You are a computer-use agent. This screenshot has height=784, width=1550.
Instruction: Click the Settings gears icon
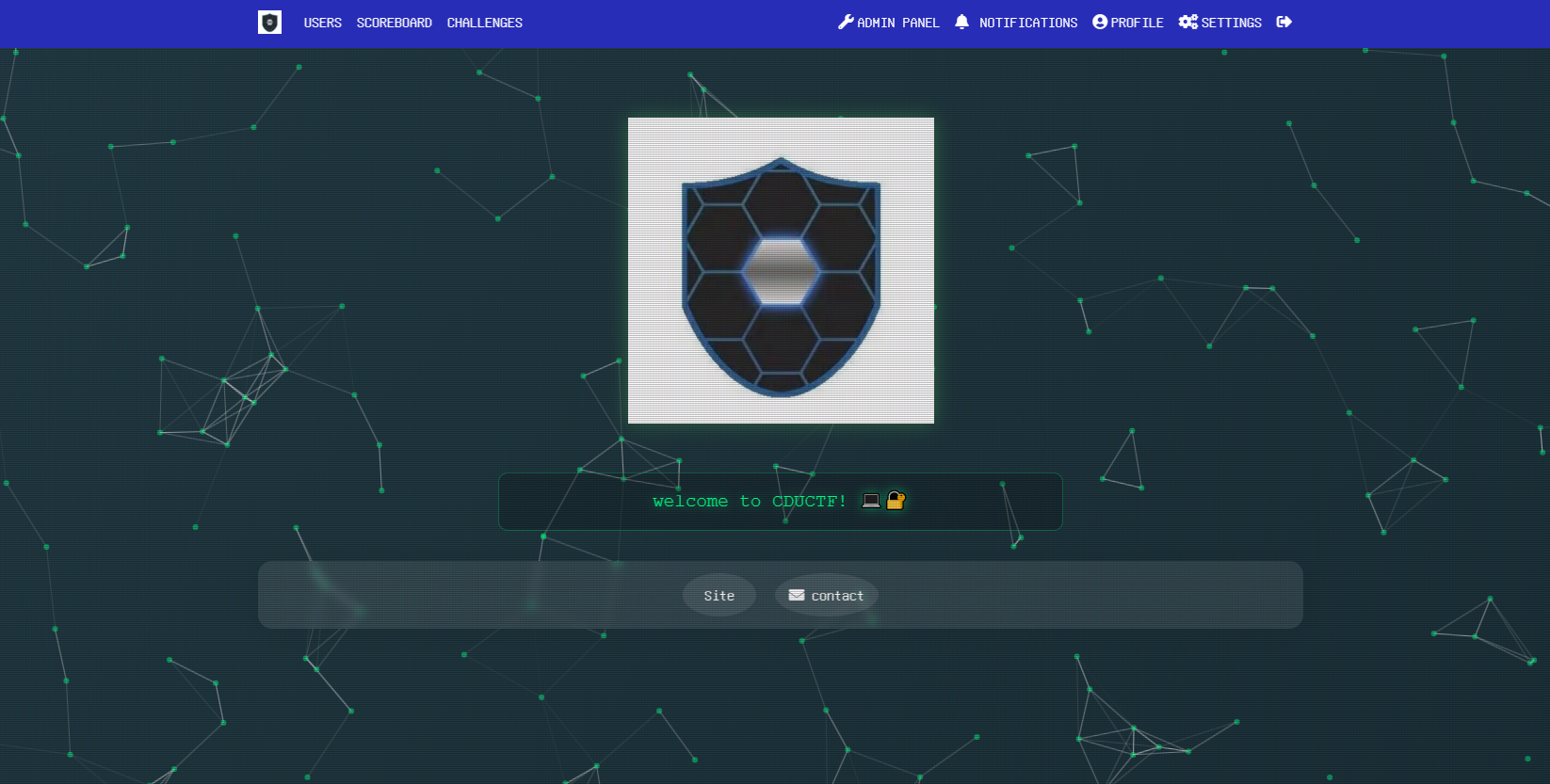1187,22
